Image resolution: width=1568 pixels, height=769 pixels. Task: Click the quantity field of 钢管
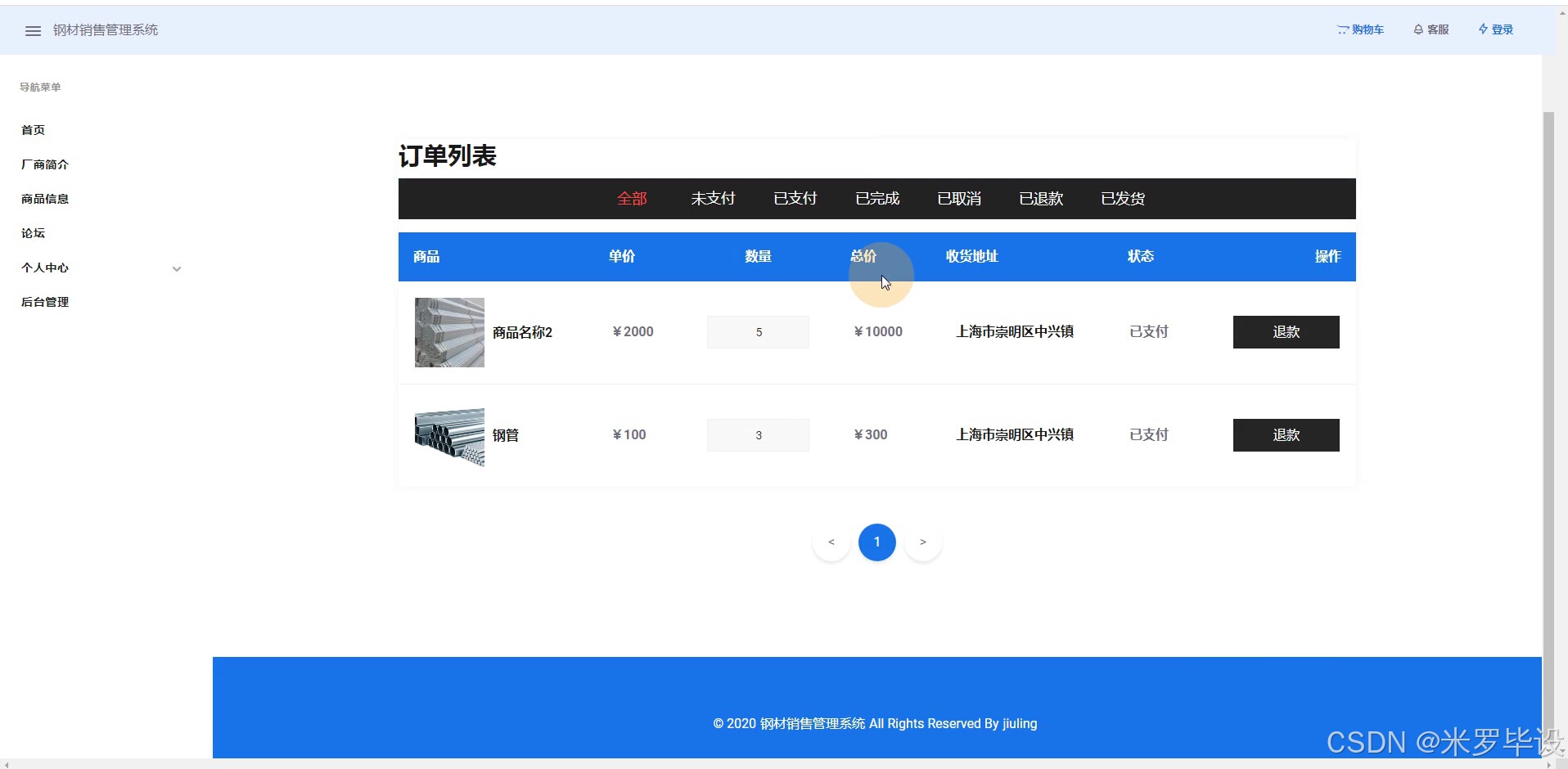point(758,434)
